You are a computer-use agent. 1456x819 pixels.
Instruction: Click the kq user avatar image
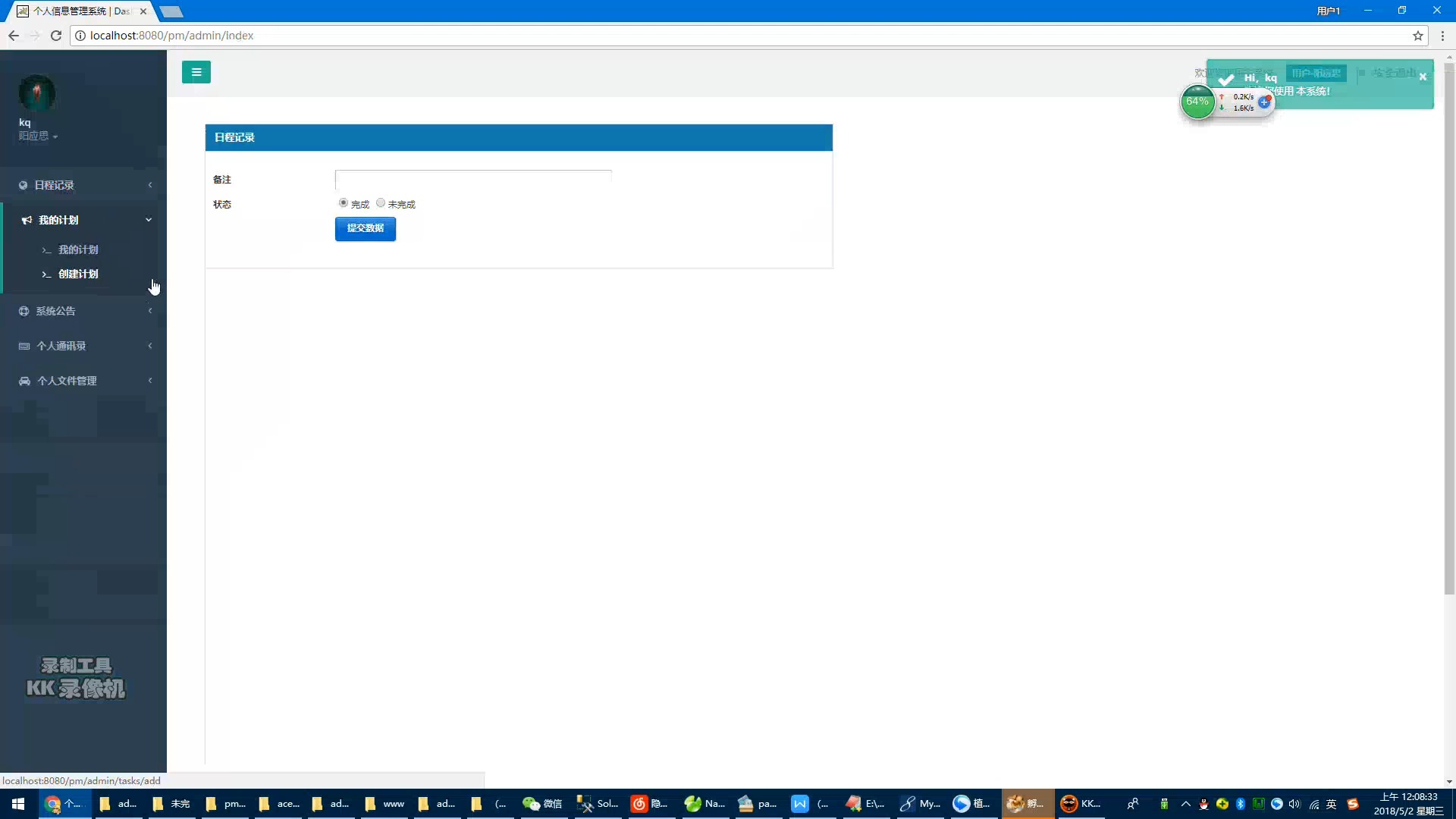(36, 93)
